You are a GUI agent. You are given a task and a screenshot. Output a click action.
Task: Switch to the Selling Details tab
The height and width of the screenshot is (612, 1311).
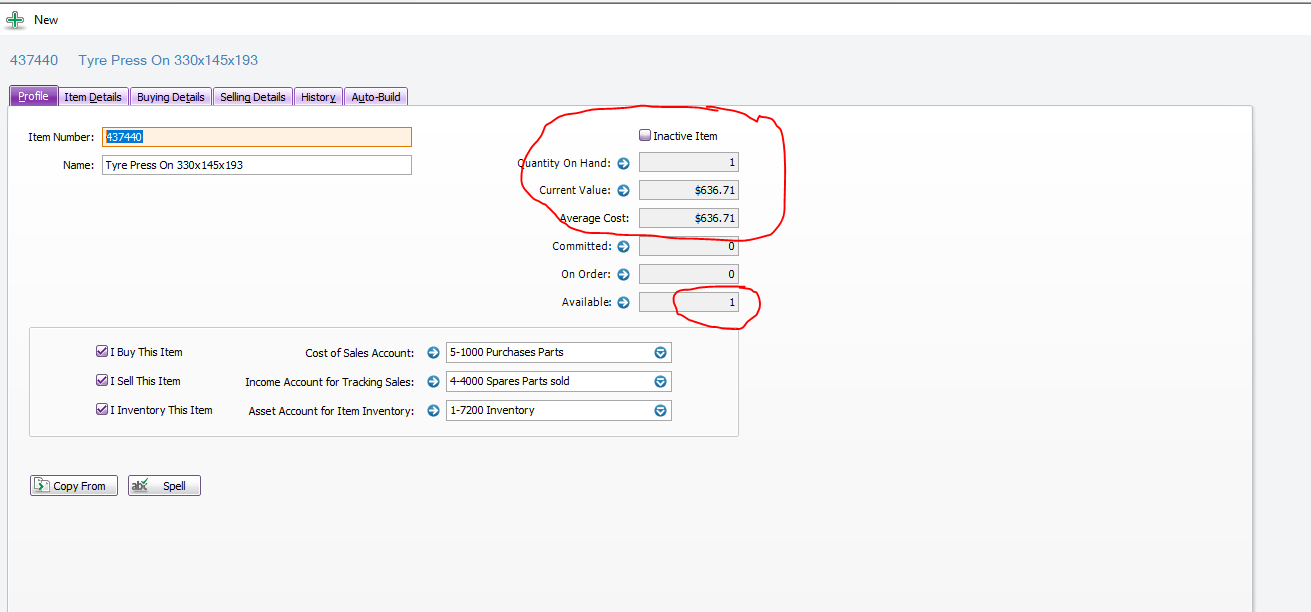tap(253, 97)
